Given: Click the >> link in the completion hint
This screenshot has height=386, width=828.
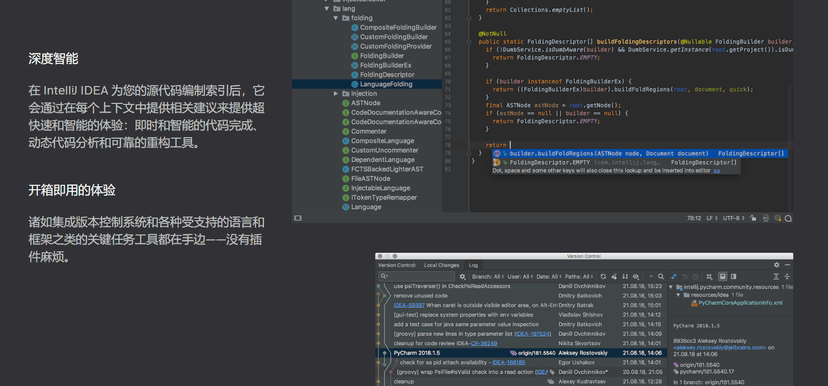Looking at the screenshot, I should [717, 171].
